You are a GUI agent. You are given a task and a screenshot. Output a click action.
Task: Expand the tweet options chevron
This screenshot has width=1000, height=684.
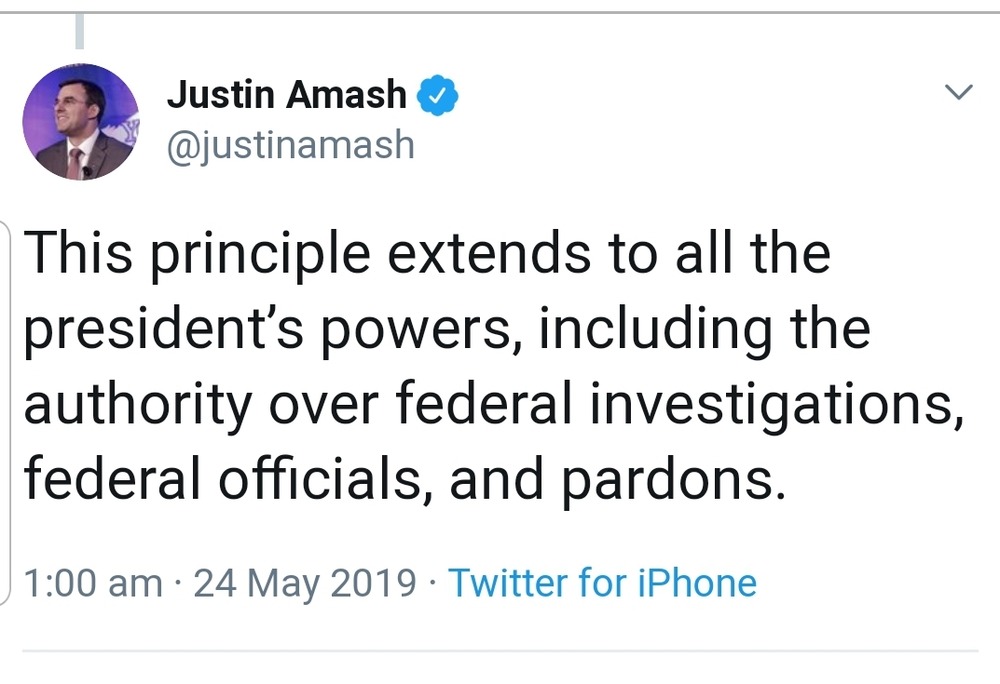pyautogui.click(x=958, y=93)
